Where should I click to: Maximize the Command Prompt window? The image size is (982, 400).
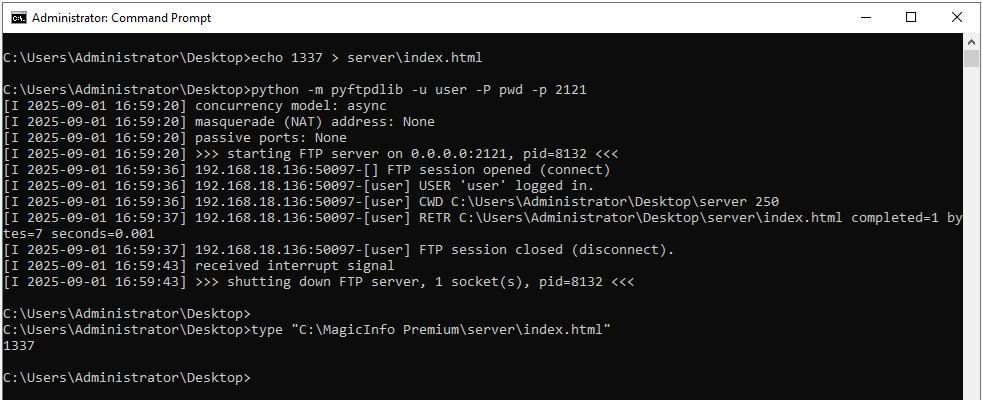911,17
